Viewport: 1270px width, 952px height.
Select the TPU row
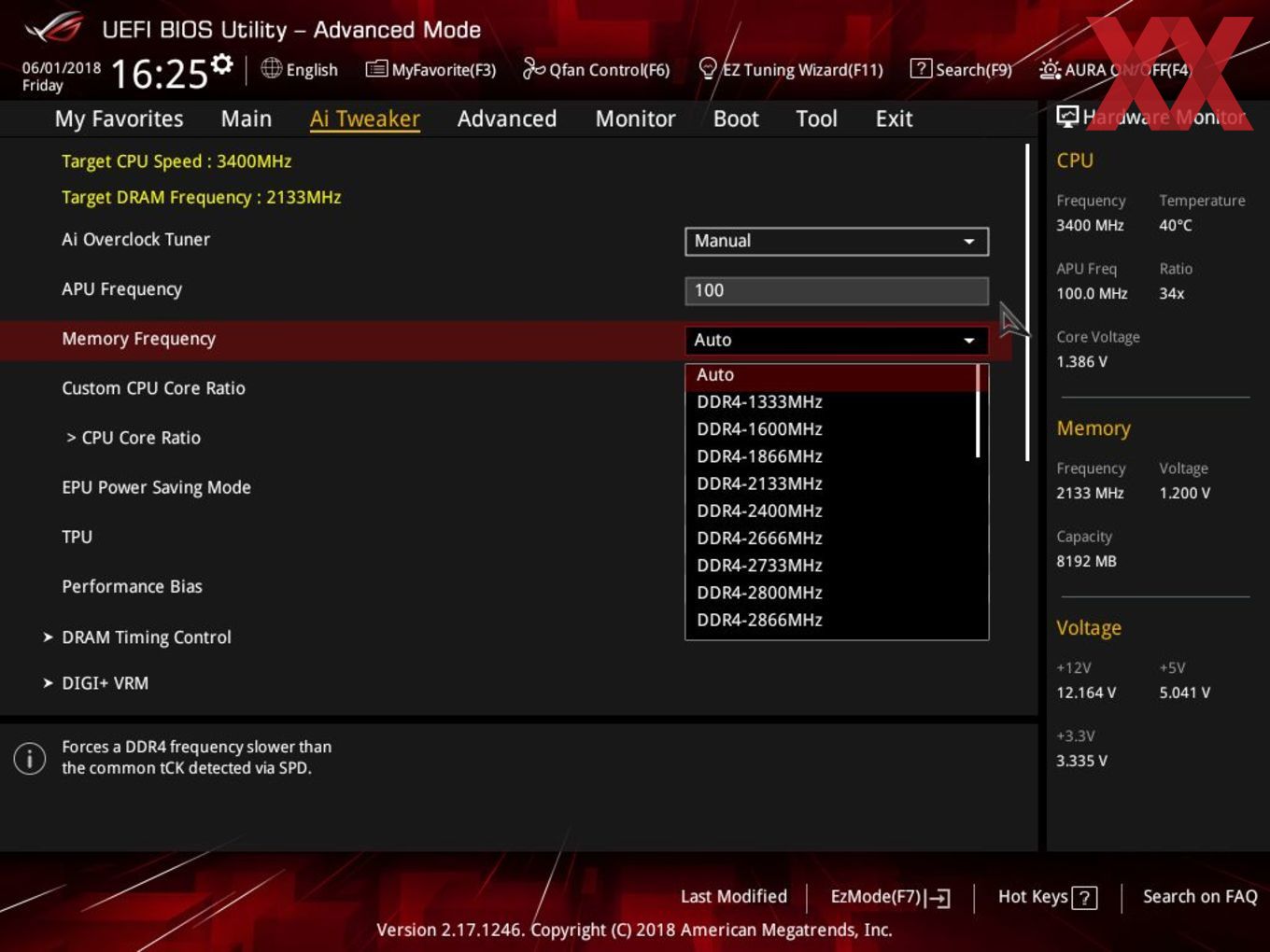point(77,537)
